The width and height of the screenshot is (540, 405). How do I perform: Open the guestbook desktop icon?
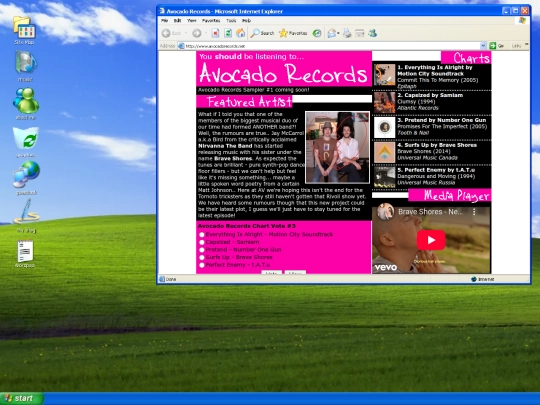tap(26, 175)
